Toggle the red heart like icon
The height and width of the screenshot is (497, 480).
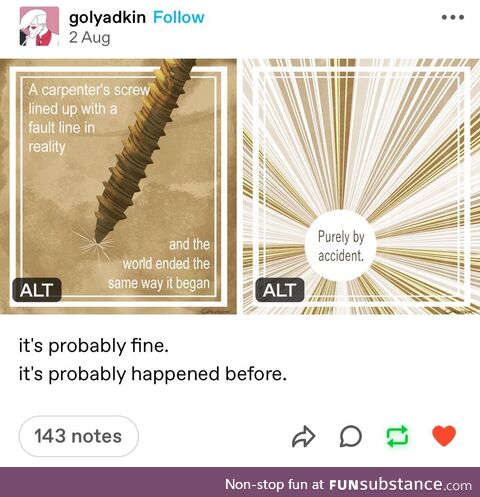coord(444,436)
